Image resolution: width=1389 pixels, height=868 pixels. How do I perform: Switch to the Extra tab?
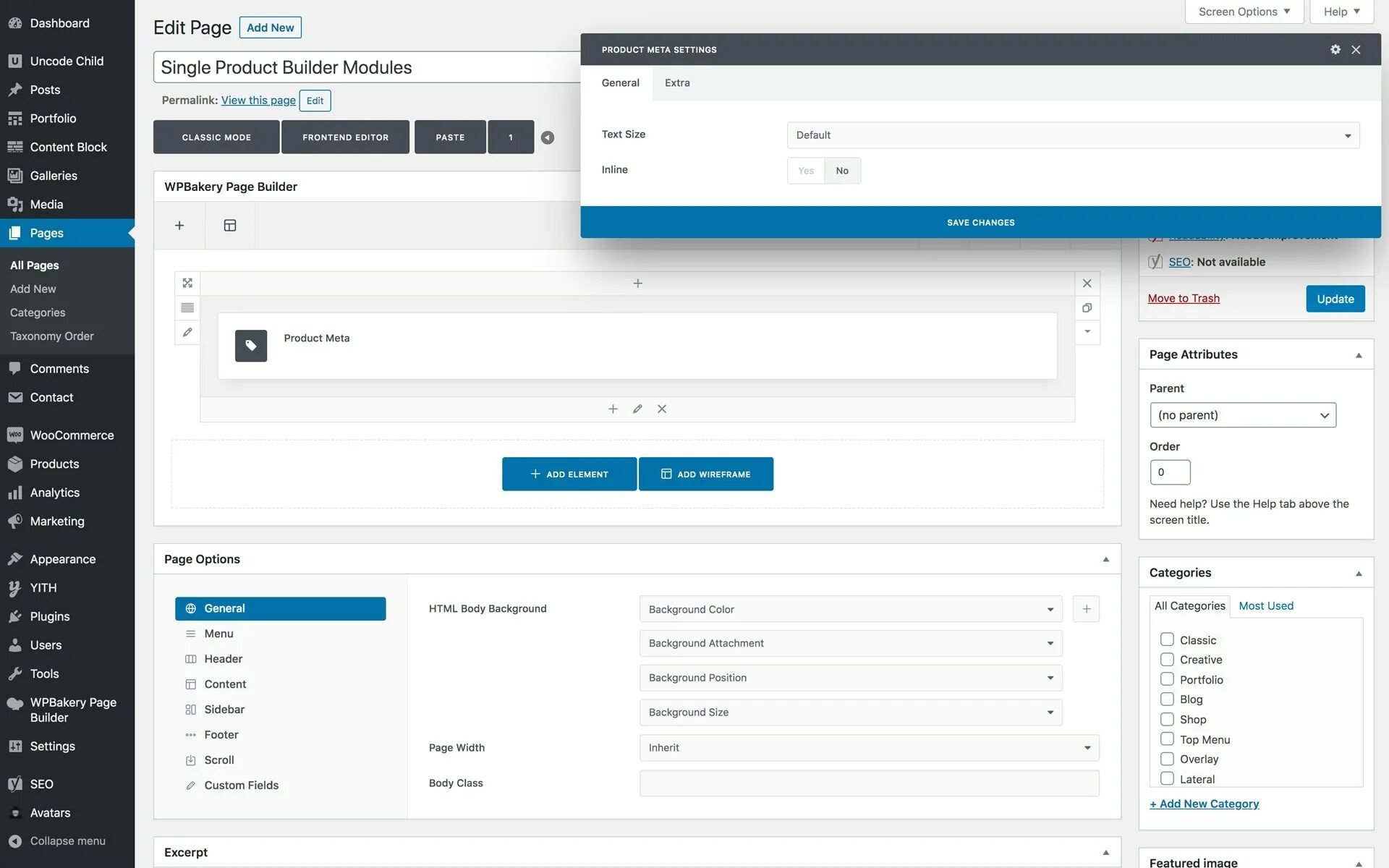(677, 82)
